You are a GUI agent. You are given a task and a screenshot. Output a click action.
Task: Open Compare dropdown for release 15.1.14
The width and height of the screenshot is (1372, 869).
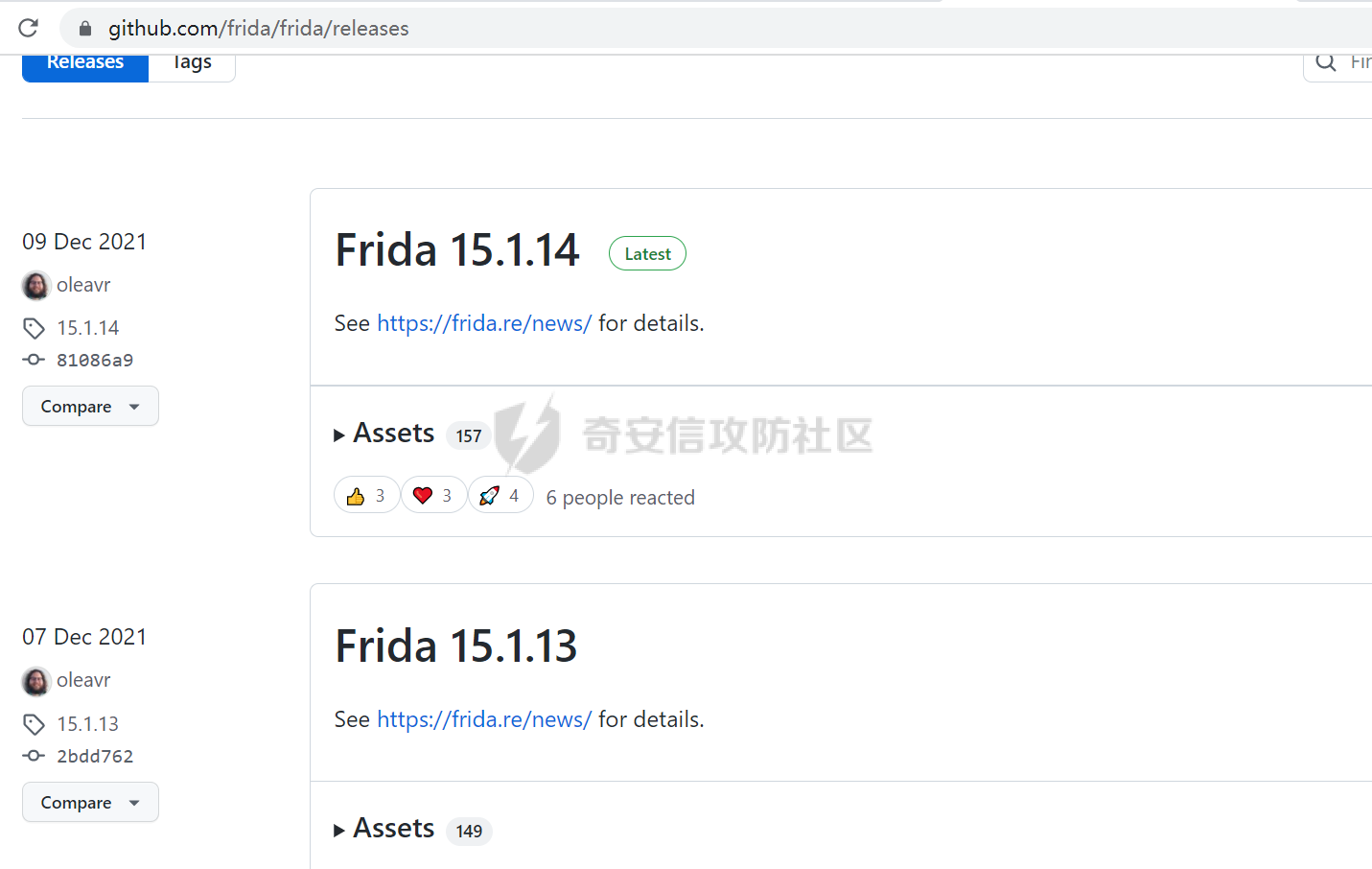click(x=90, y=407)
